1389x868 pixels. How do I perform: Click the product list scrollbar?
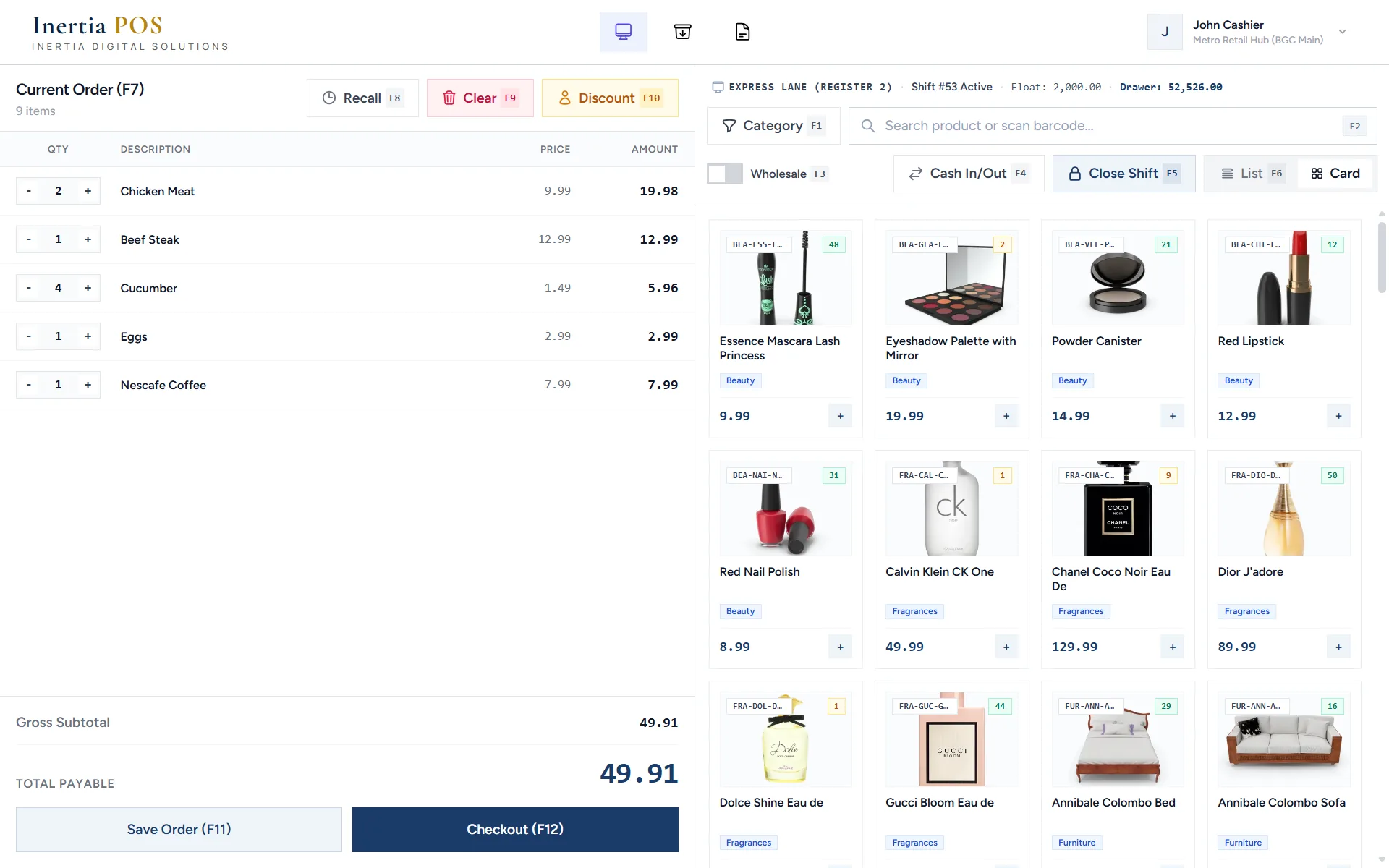pos(1382,257)
